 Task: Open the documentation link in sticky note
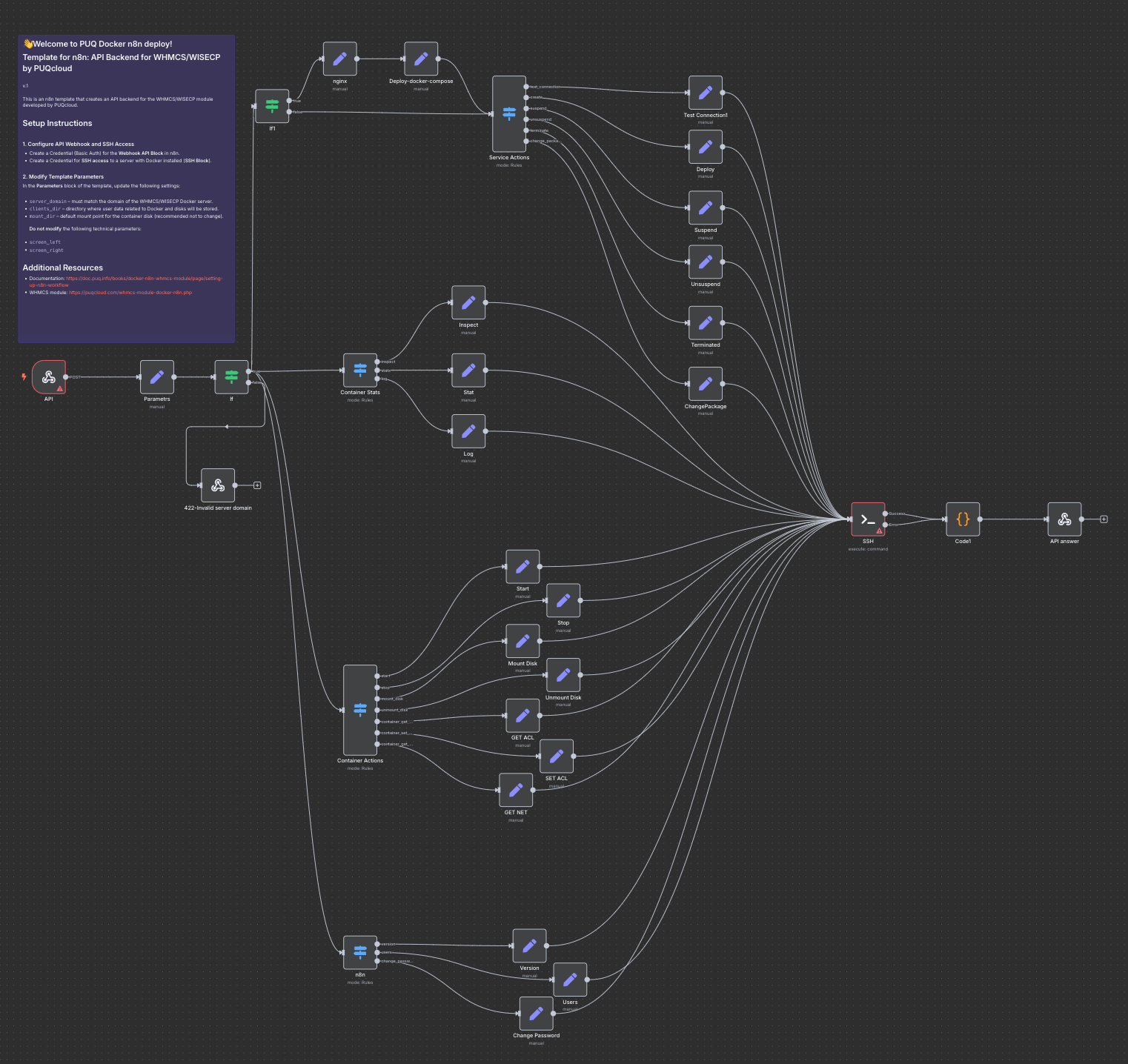pos(126,282)
